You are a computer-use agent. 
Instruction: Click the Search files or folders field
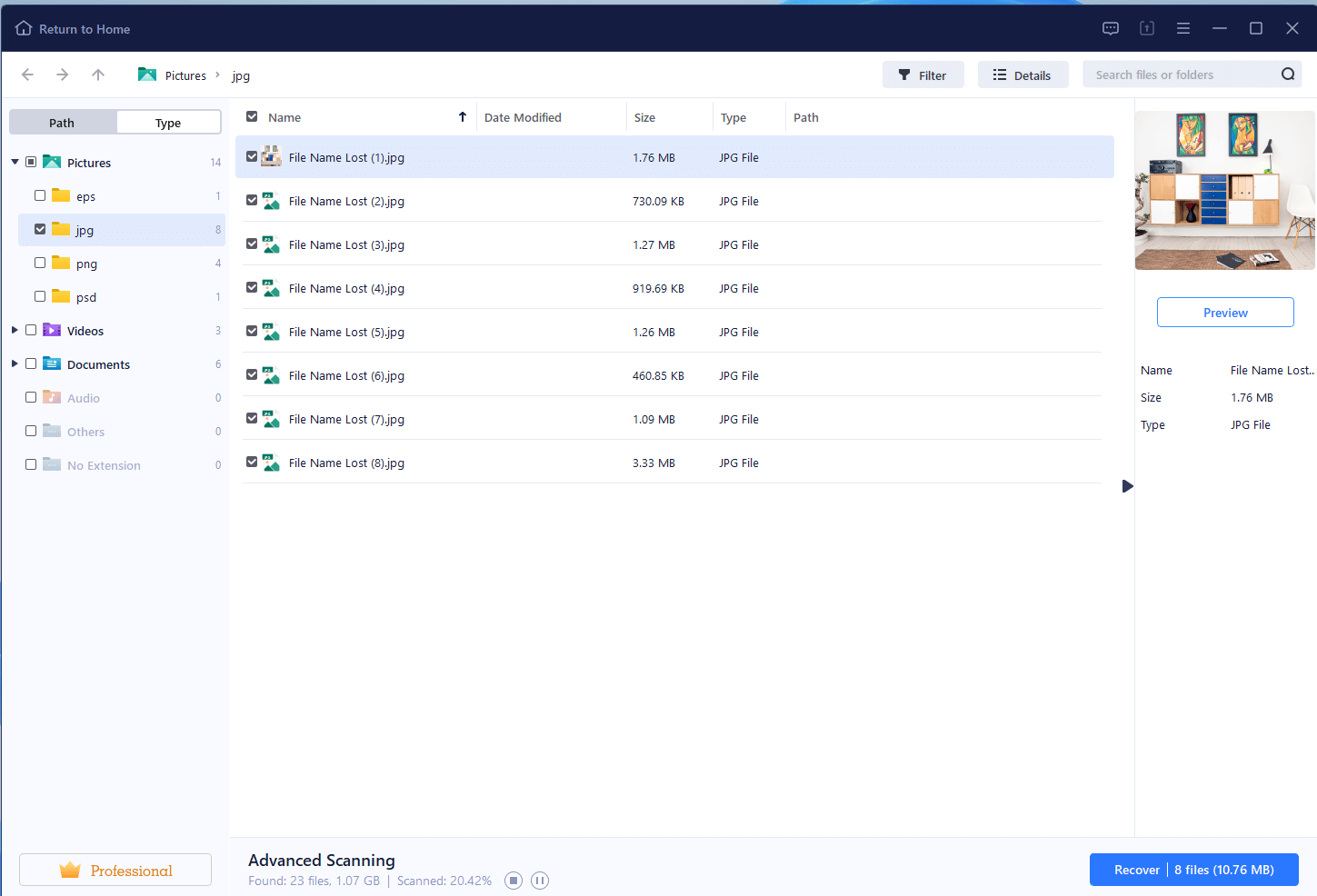[1180, 75]
